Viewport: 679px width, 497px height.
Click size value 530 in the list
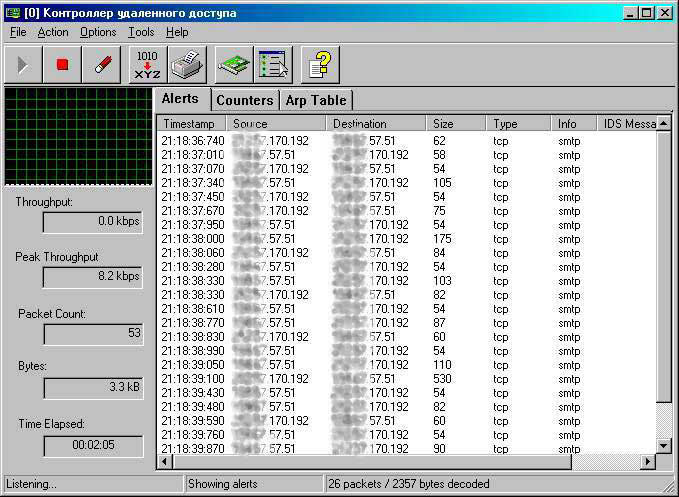(442, 379)
